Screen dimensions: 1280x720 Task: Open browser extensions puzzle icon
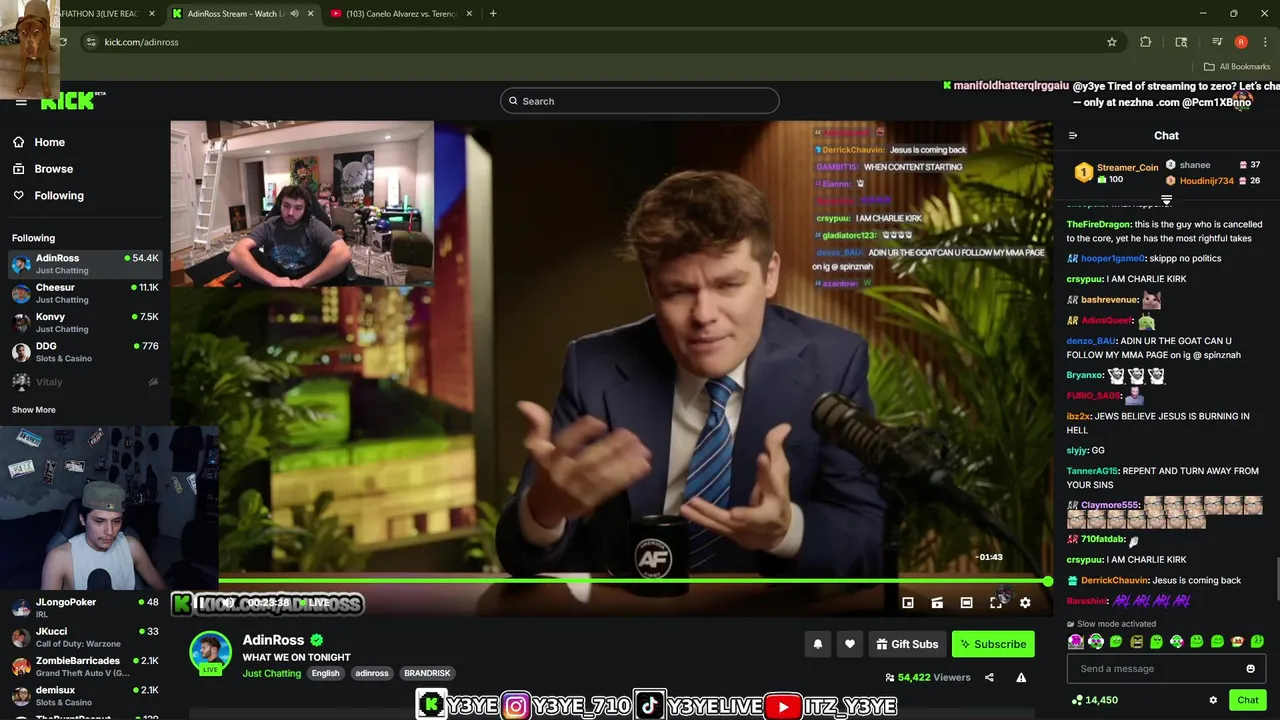point(1146,42)
